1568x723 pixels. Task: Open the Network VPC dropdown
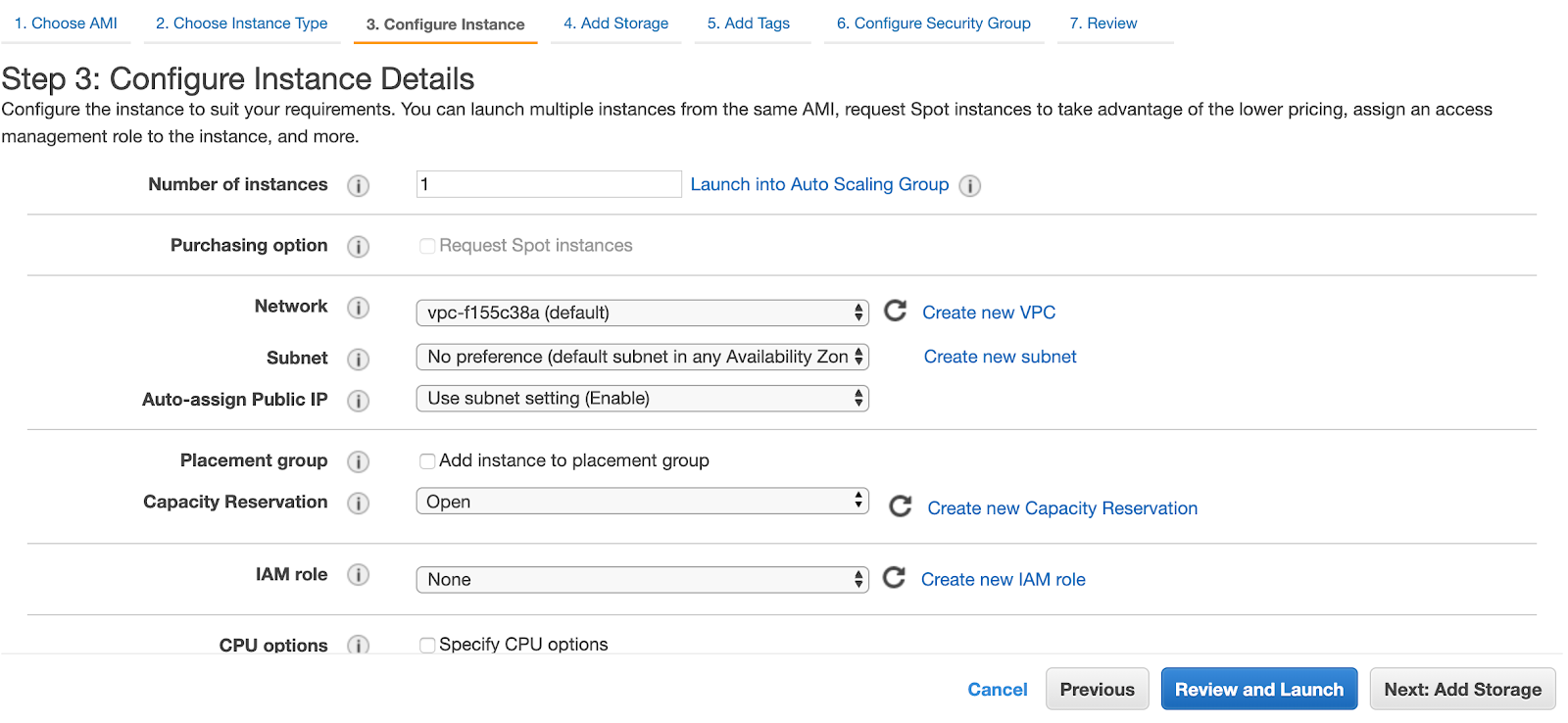642,313
